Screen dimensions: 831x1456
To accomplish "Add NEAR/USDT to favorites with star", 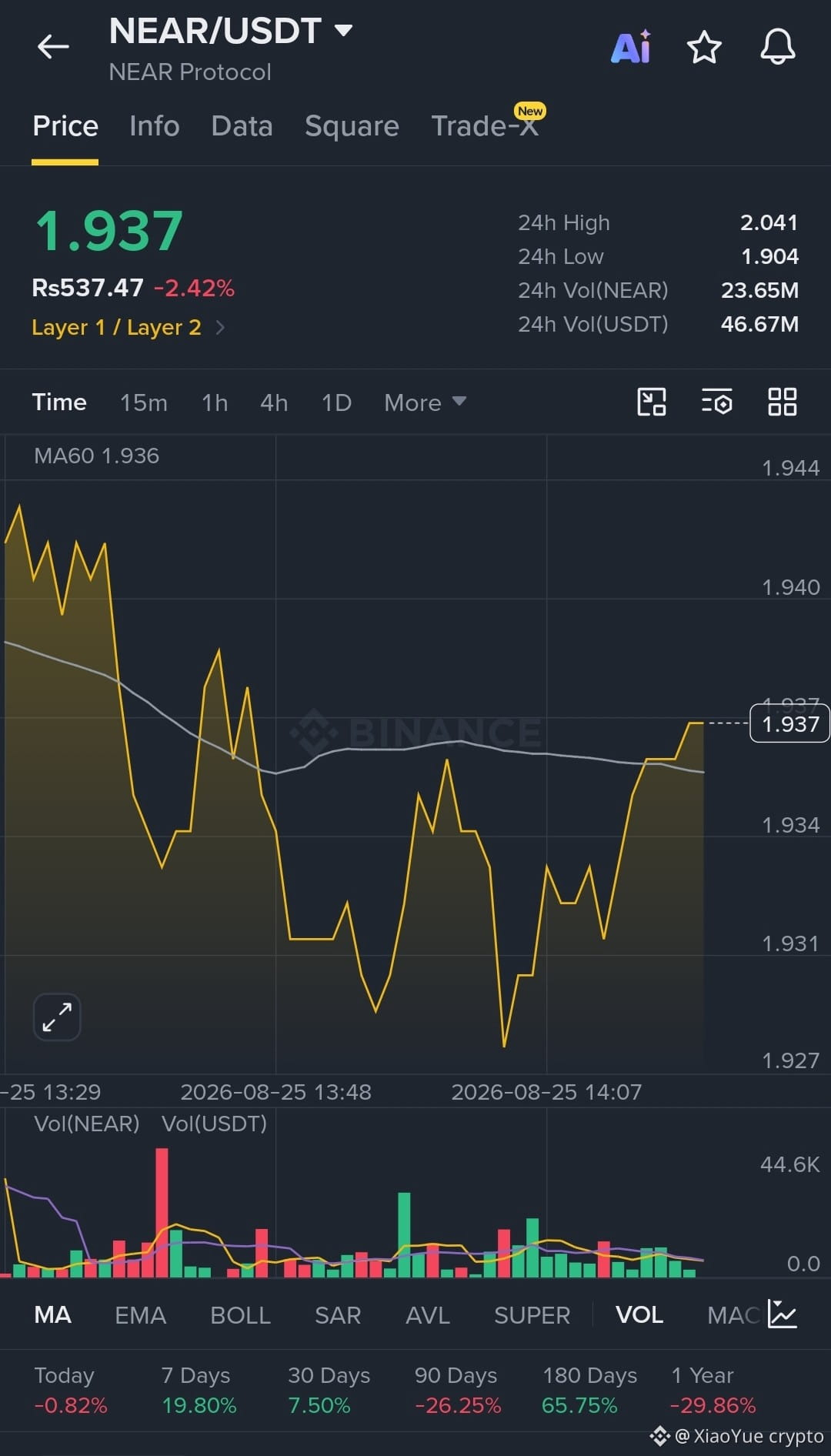I will tap(704, 47).
